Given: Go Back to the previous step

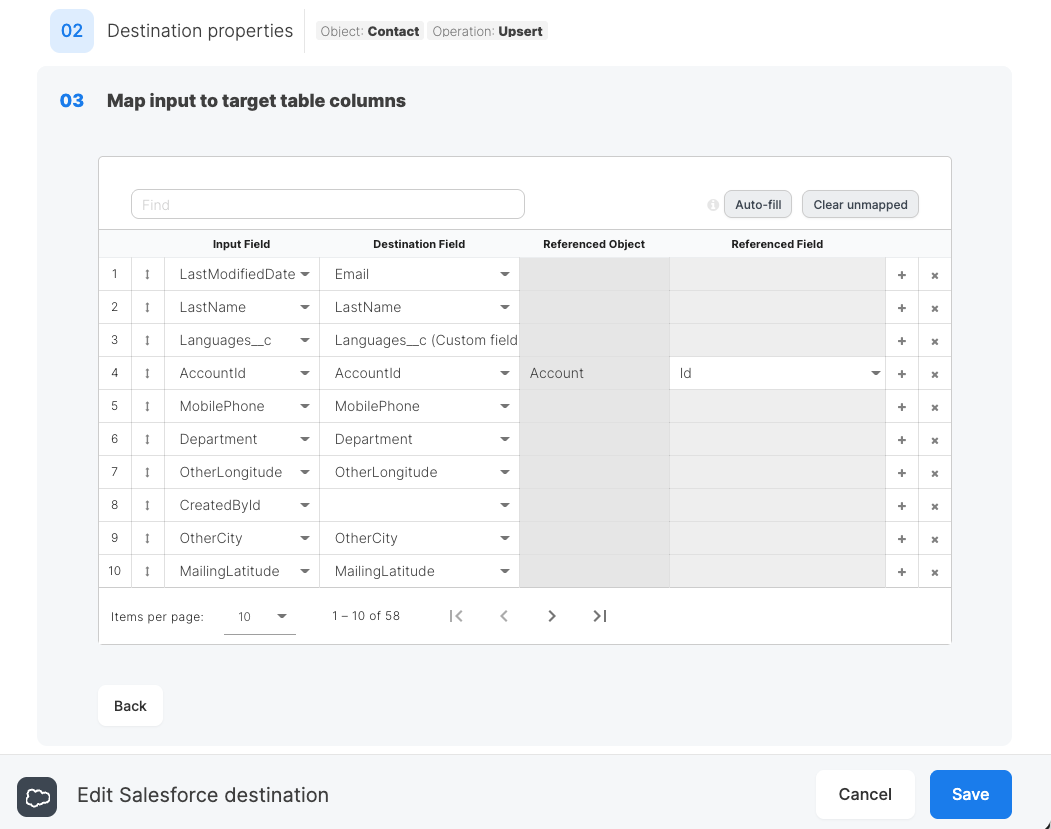Looking at the screenshot, I should tap(129, 705).
